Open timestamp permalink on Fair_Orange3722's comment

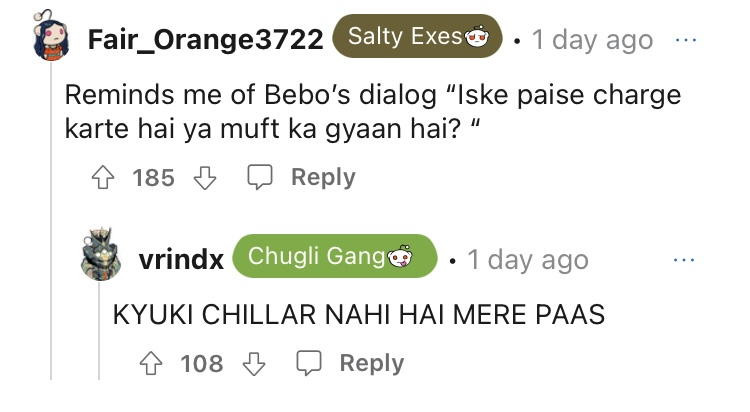tap(592, 40)
